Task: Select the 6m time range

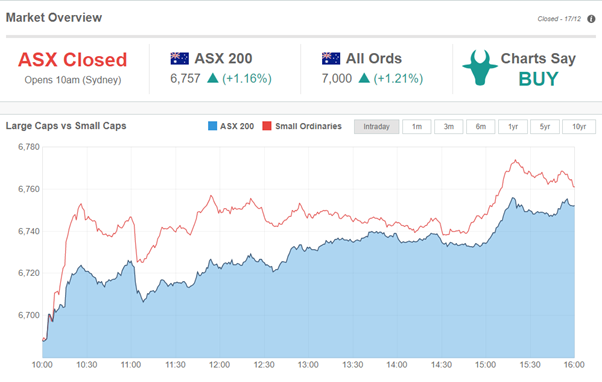Action: [481, 127]
